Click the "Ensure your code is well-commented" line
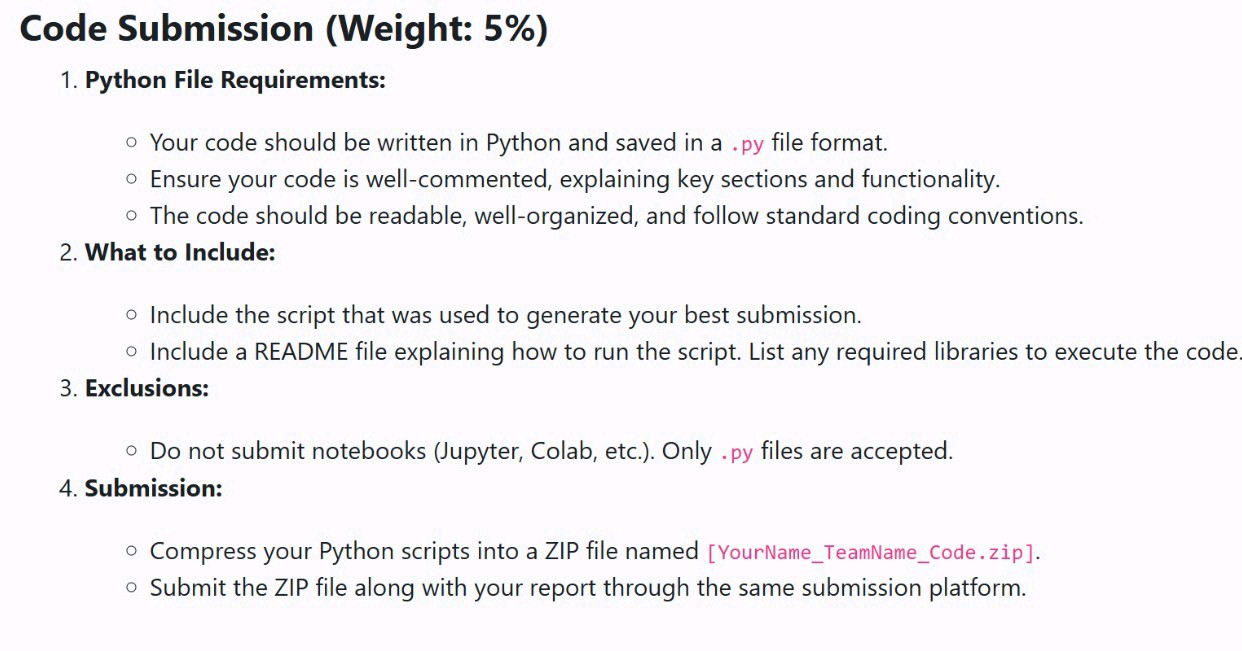Viewport: 1242px width, 651px height. click(x=574, y=180)
